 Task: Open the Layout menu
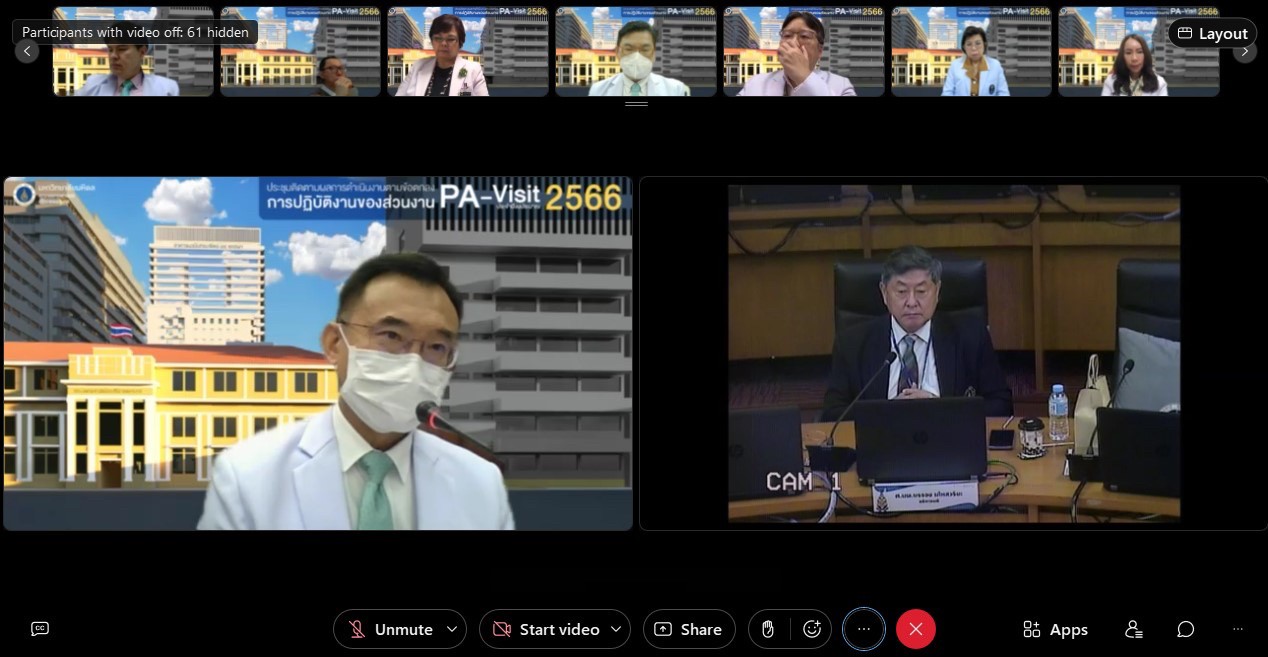1212,33
